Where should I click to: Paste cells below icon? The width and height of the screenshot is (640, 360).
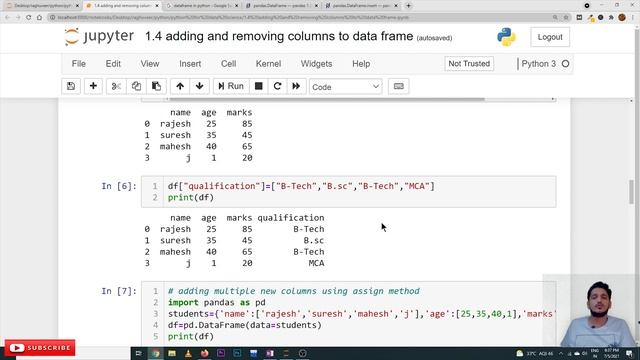point(156,86)
